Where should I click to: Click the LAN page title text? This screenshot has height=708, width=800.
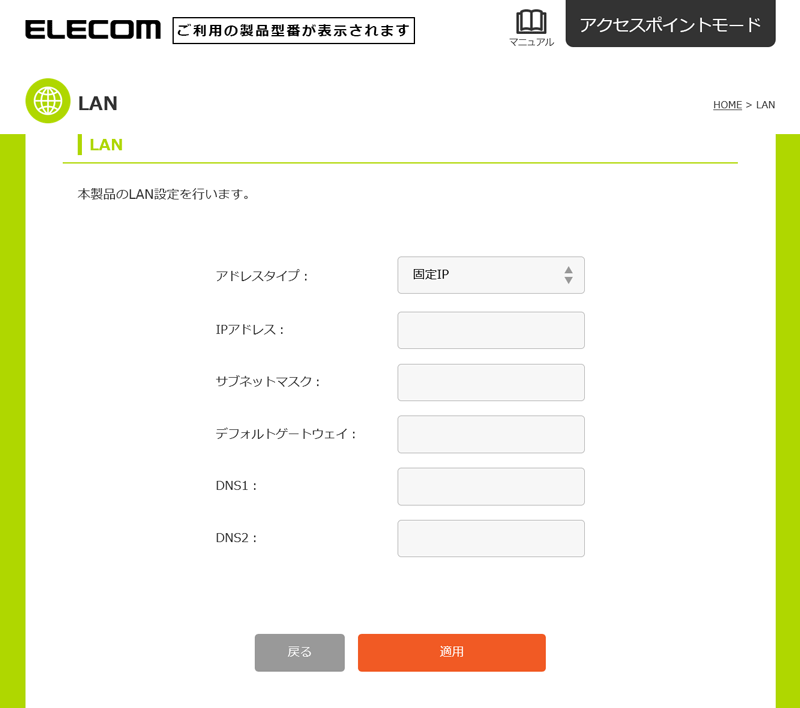tap(97, 103)
